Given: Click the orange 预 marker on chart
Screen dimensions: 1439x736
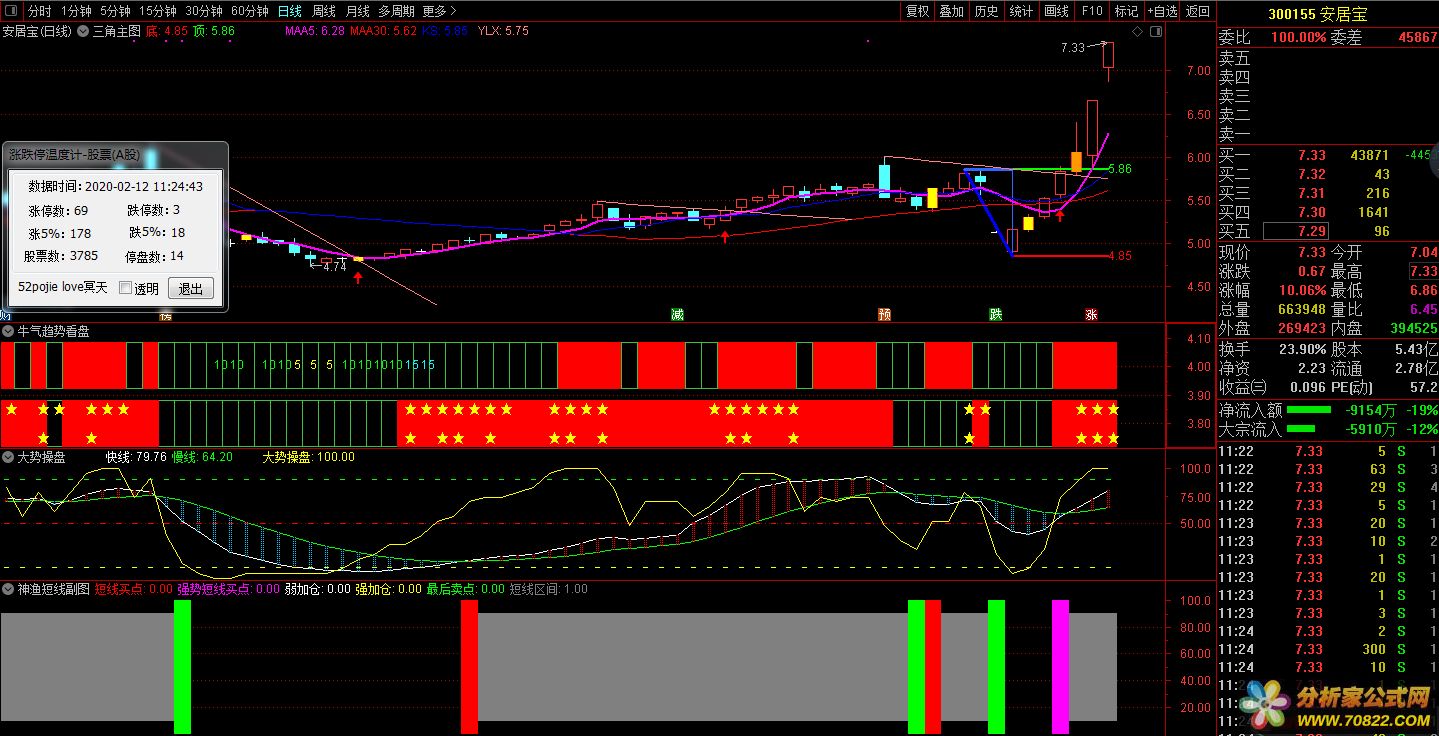Looking at the screenshot, I should click(884, 315).
